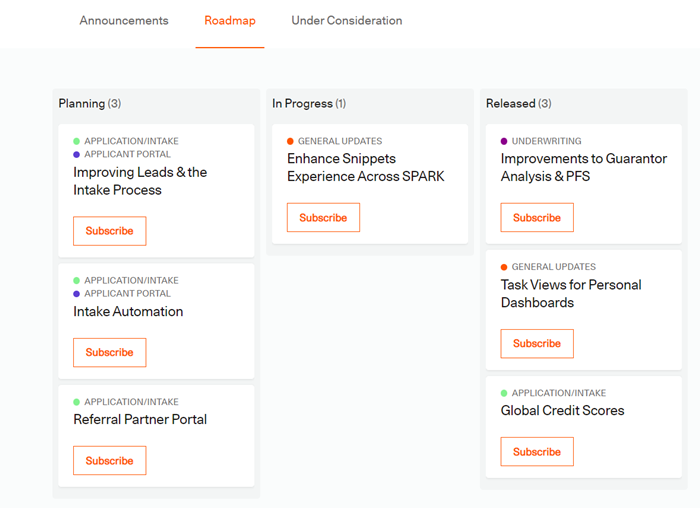Select the Roadmap tab

pos(230,21)
